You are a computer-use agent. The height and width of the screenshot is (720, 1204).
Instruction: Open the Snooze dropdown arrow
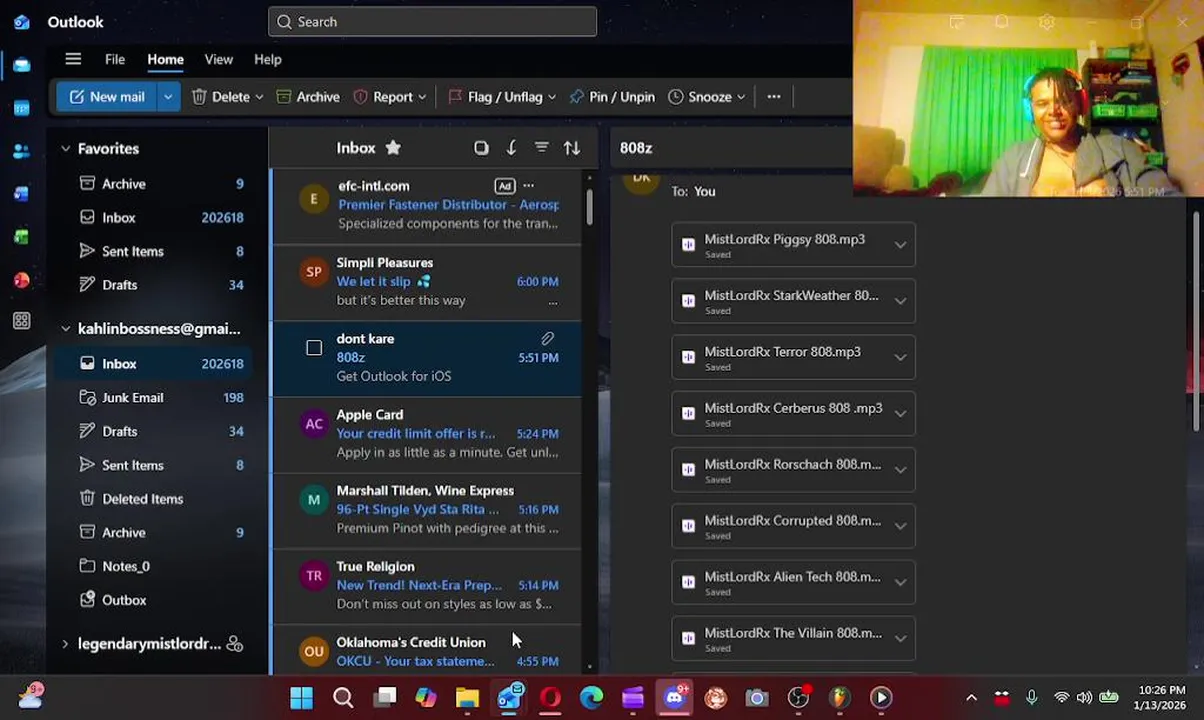(741, 97)
